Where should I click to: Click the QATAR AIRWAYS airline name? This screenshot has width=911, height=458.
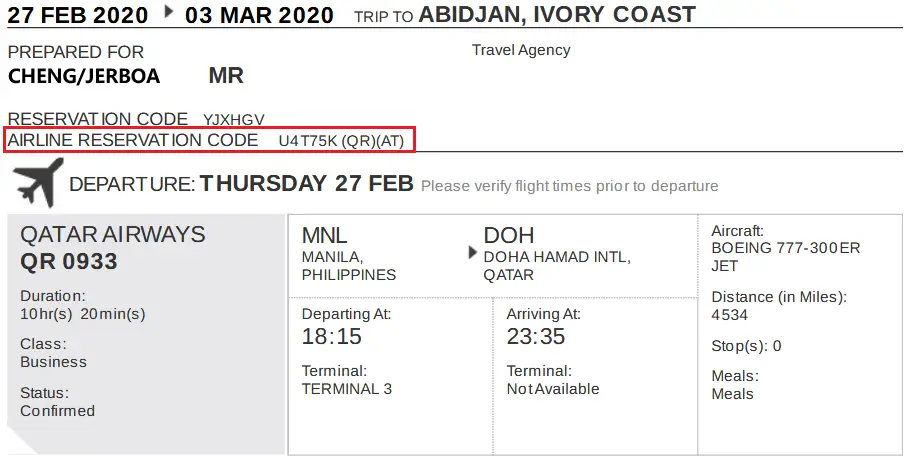point(113,234)
